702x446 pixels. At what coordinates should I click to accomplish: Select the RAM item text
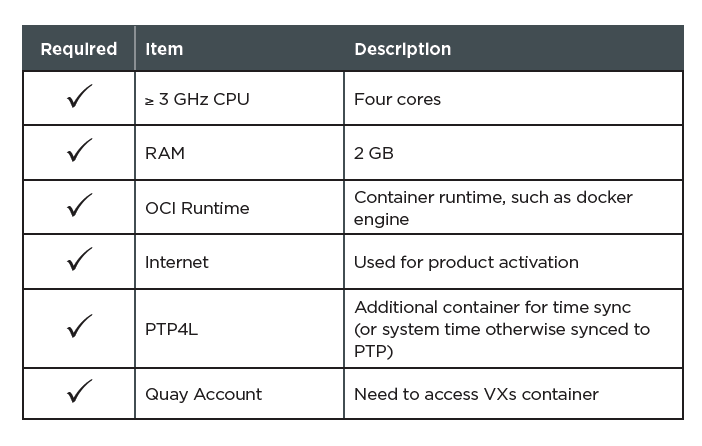[165, 153]
